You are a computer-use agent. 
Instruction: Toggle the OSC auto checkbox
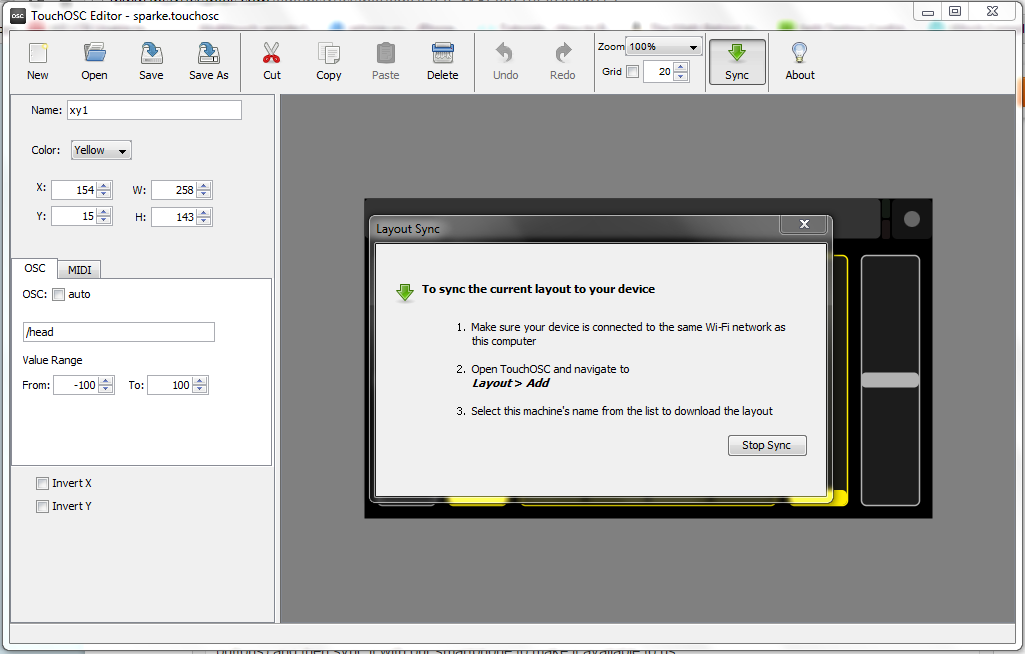[x=59, y=294]
